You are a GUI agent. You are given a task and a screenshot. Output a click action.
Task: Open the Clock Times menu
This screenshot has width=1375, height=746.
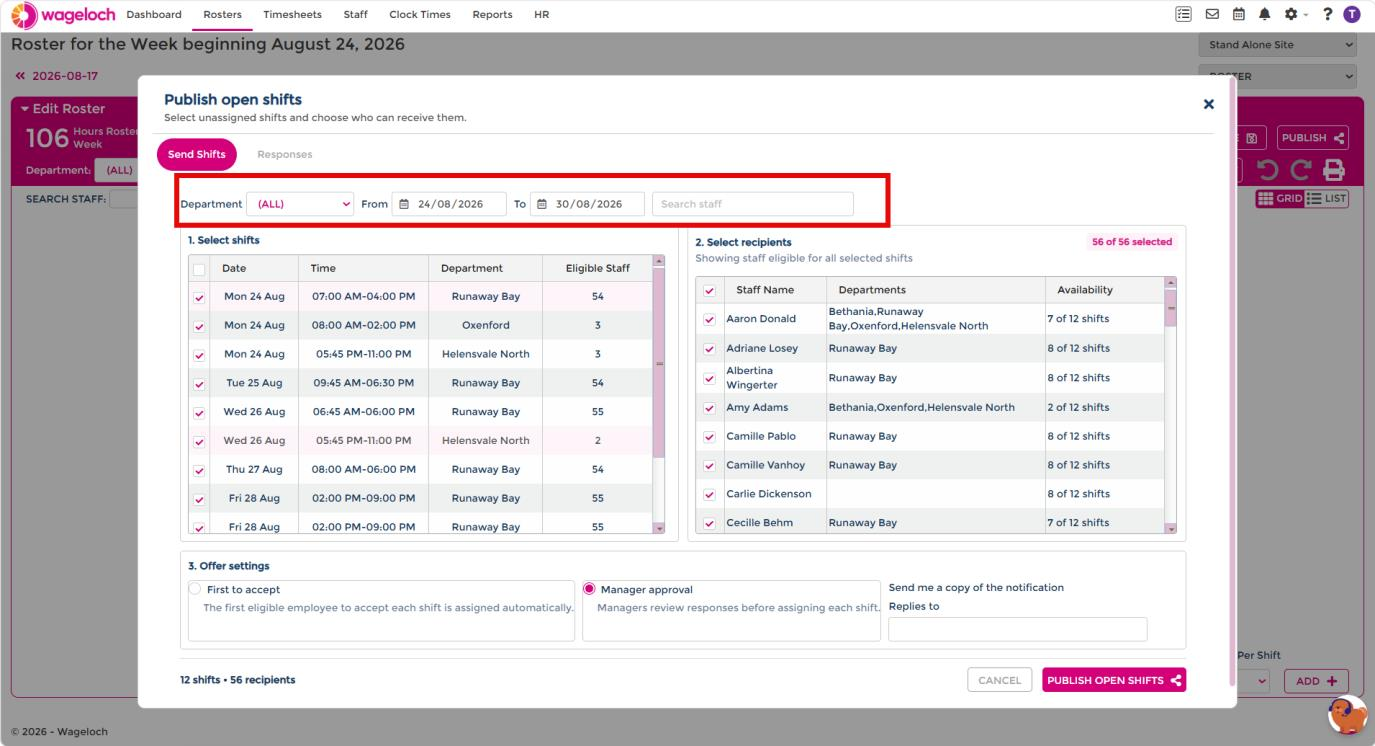pyautogui.click(x=420, y=14)
